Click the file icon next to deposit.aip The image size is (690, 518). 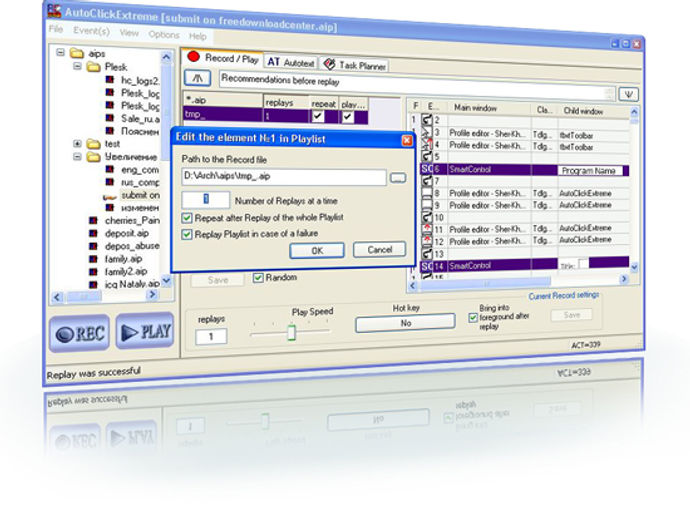point(93,233)
